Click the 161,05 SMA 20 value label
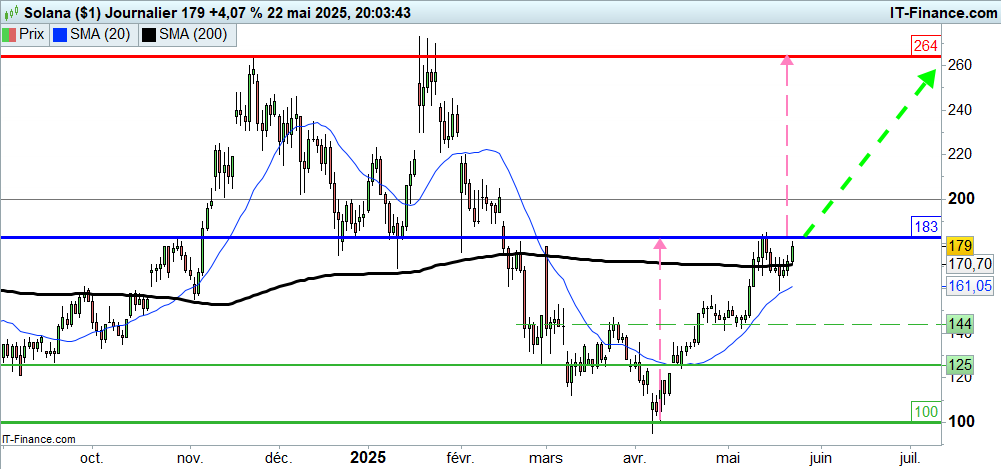 (x=968, y=286)
